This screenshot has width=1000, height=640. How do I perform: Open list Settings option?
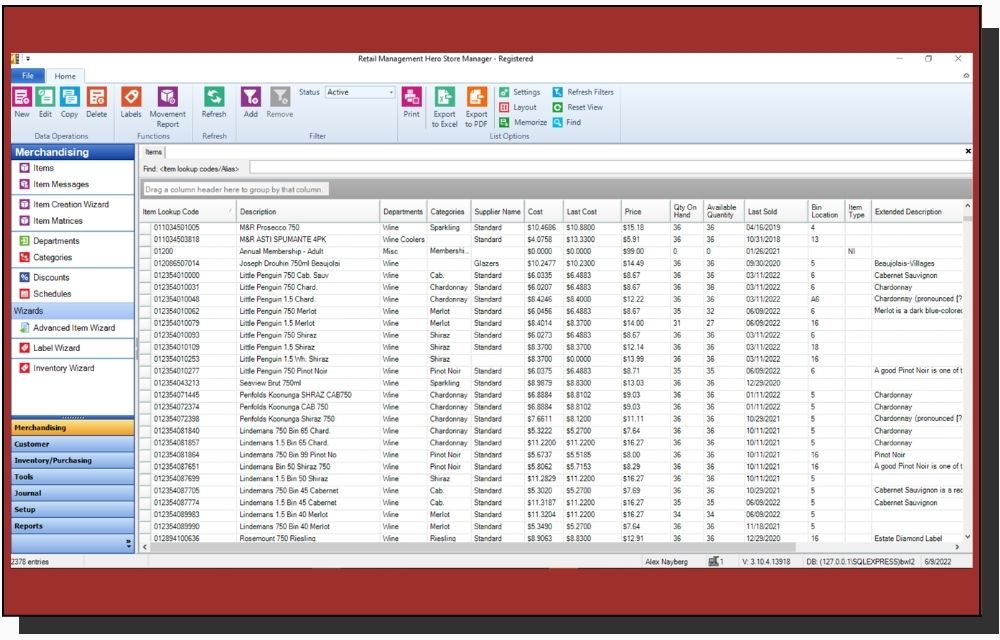(520, 92)
